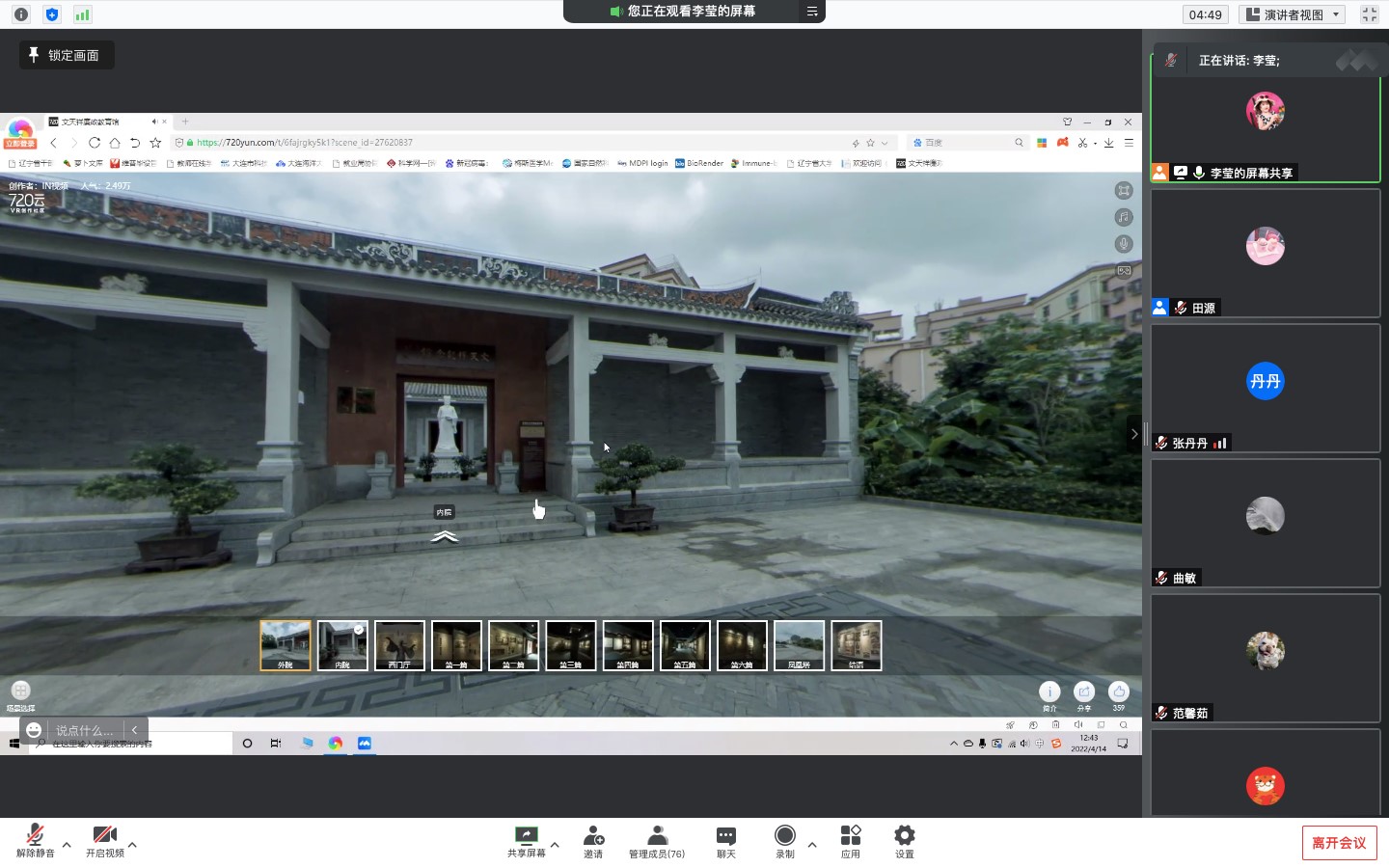Click the 说点什么 quick chat field
This screenshot has height=868, width=1389.
point(84,730)
